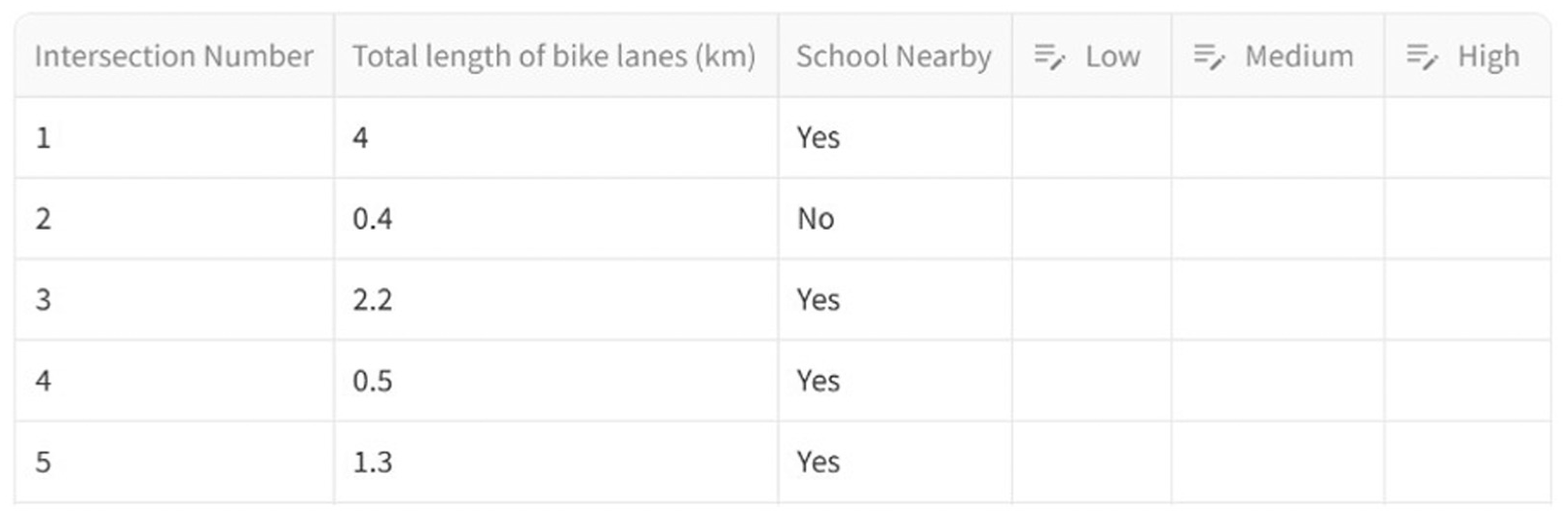This screenshot has width=1568, height=516.
Task: Click Medium cell for intersection 5
Action: point(1278,462)
